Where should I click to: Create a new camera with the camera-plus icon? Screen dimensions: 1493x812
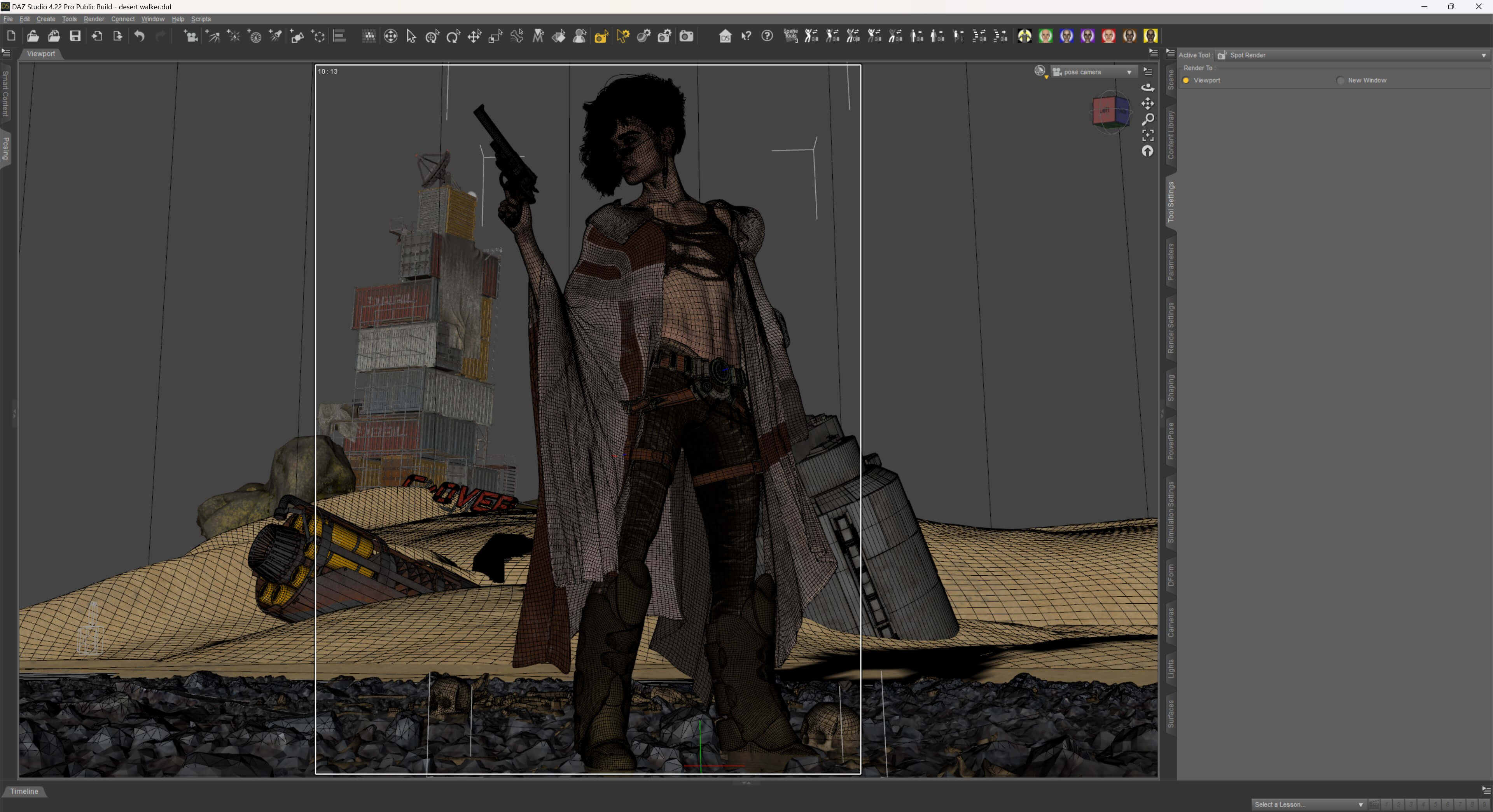click(190, 36)
